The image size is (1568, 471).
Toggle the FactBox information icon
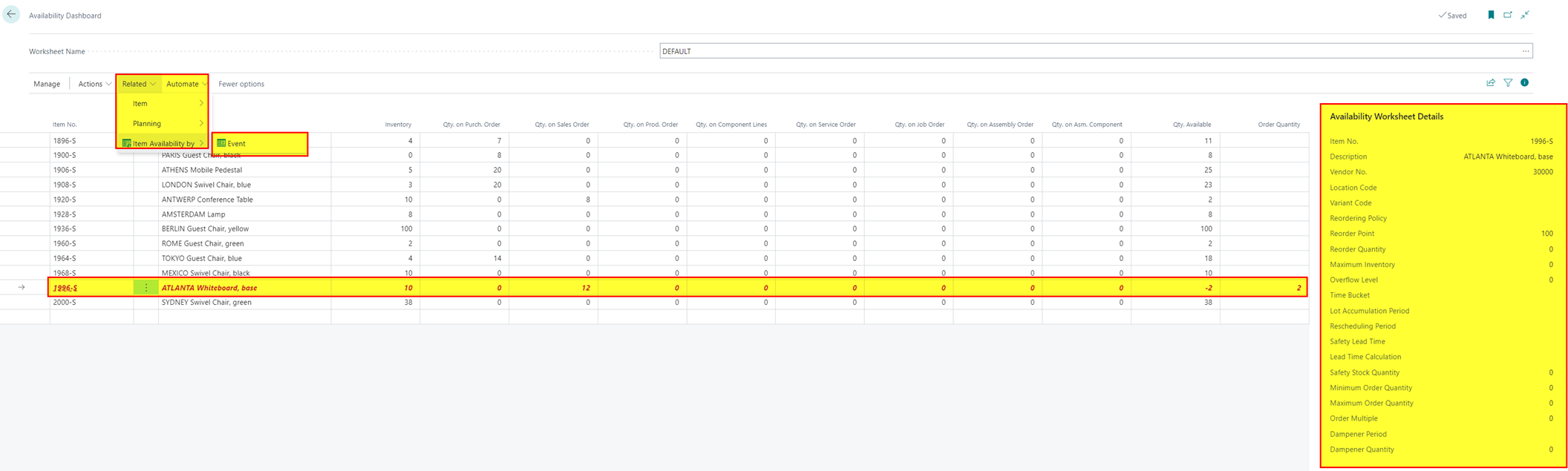pyautogui.click(x=1525, y=83)
